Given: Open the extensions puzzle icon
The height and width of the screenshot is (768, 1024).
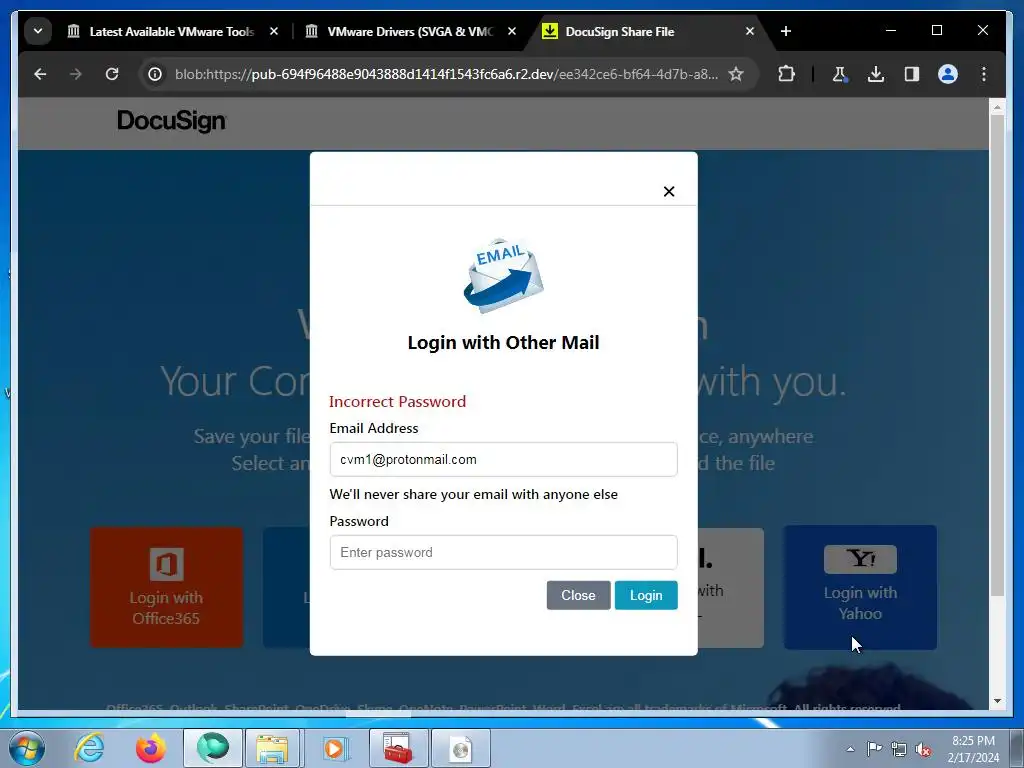Looking at the screenshot, I should click(x=786, y=74).
